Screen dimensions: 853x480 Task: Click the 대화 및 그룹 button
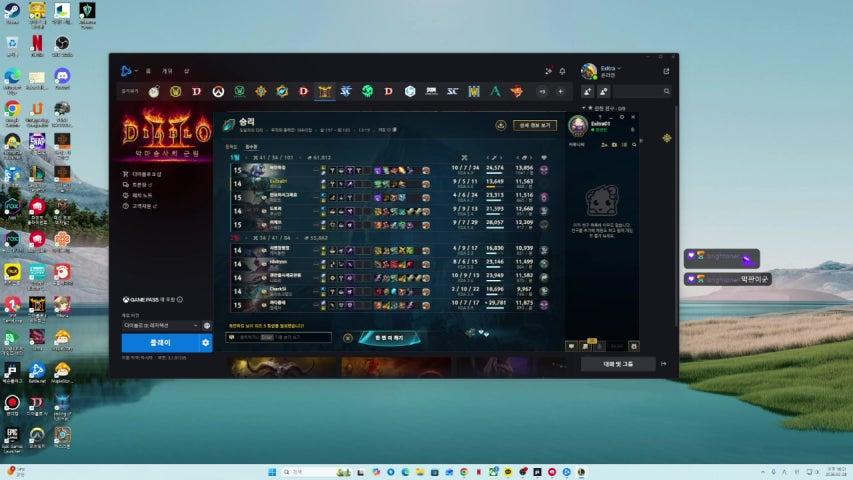click(x=618, y=364)
